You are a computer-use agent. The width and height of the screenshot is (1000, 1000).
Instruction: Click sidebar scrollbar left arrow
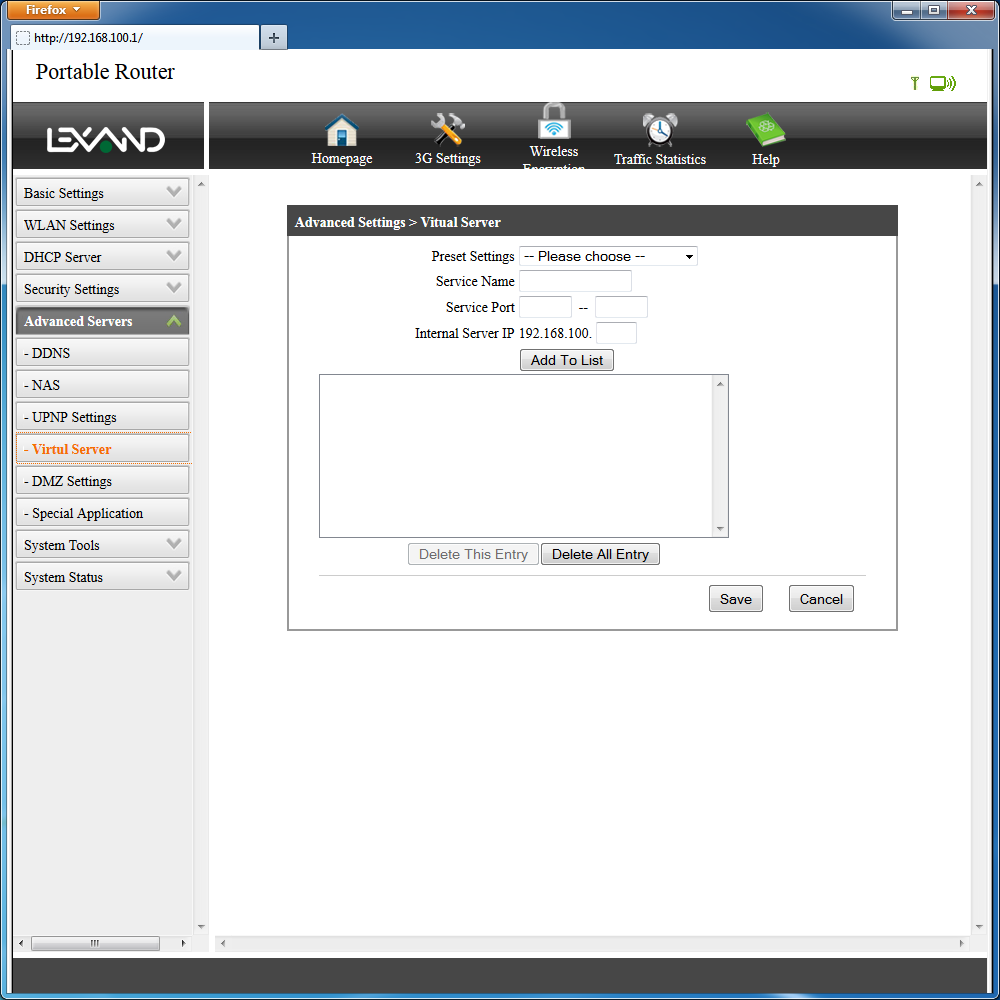[x=21, y=943]
